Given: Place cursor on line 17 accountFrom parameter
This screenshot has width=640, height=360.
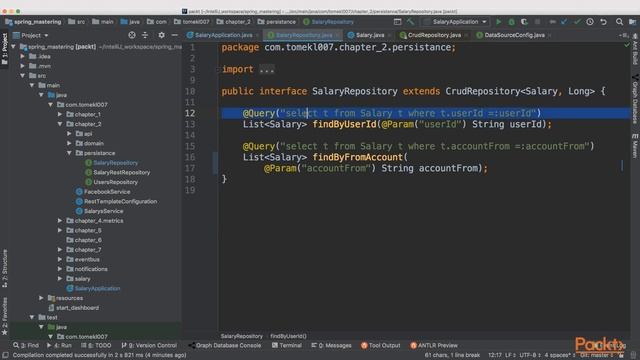Looking at the screenshot, I should coord(448,168).
